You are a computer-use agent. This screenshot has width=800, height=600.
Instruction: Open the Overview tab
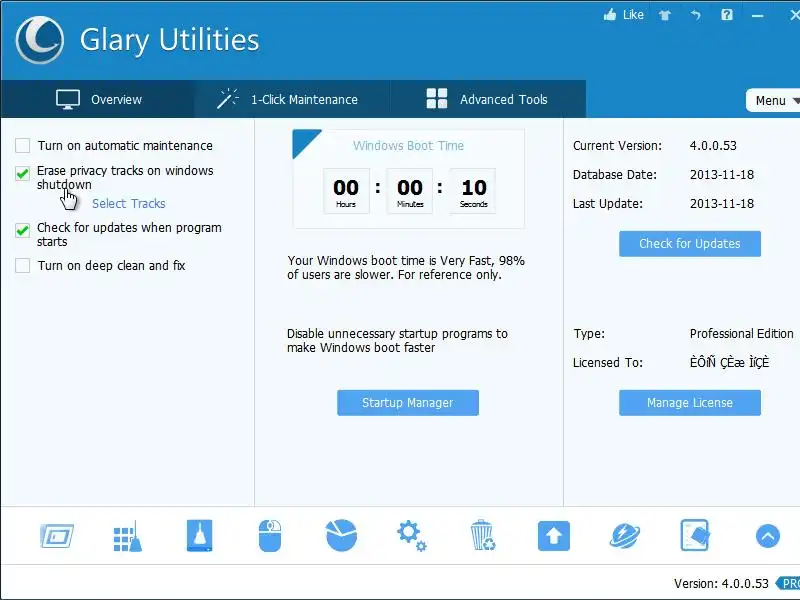click(98, 99)
